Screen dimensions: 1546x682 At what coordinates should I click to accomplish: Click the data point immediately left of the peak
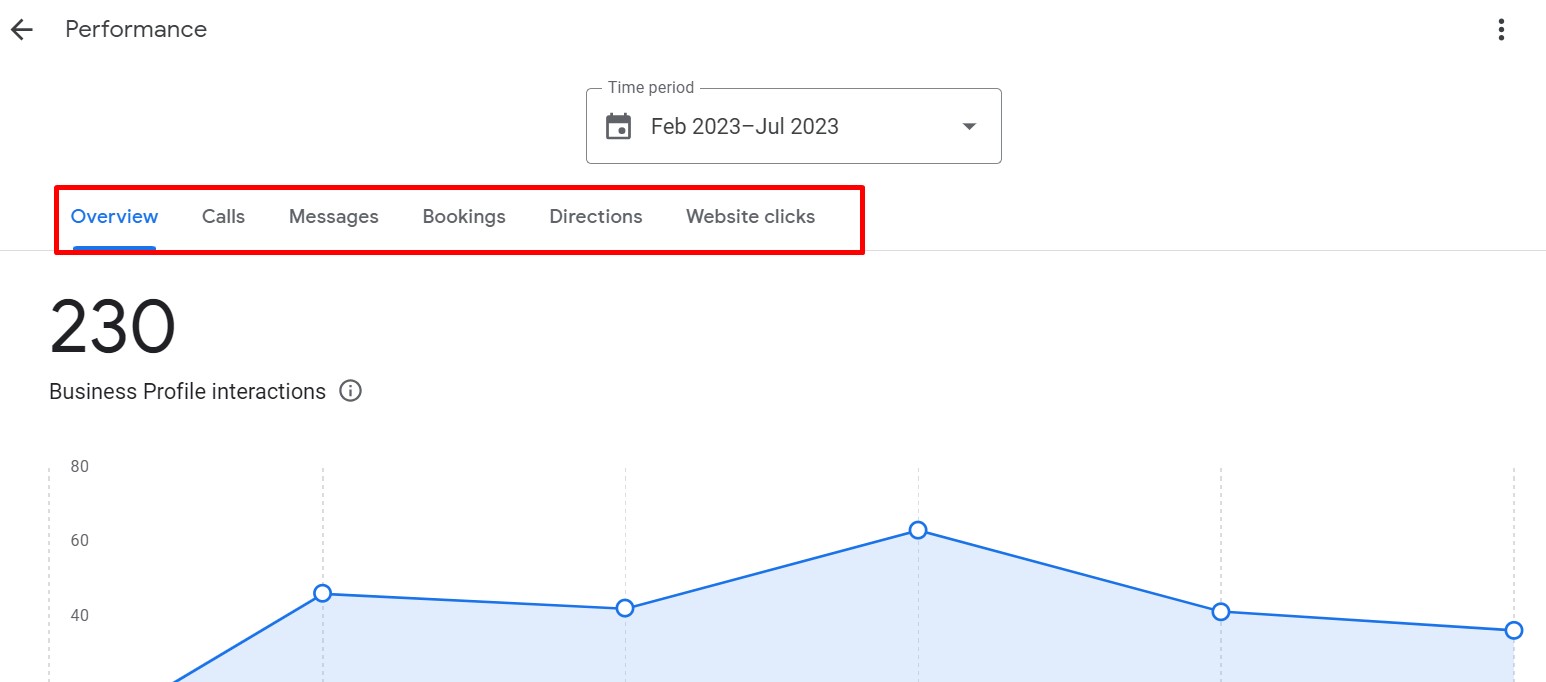(x=625, y=608)
